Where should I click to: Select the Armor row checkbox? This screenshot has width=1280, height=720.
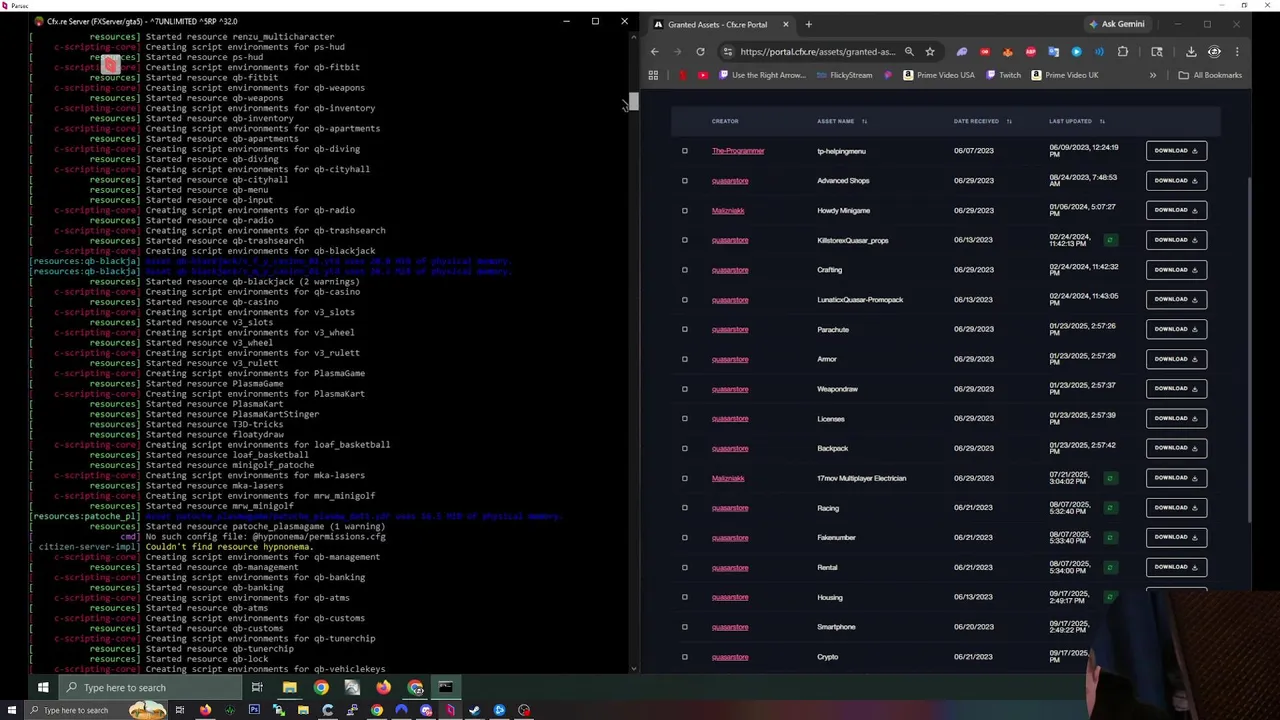pos(685,359)
